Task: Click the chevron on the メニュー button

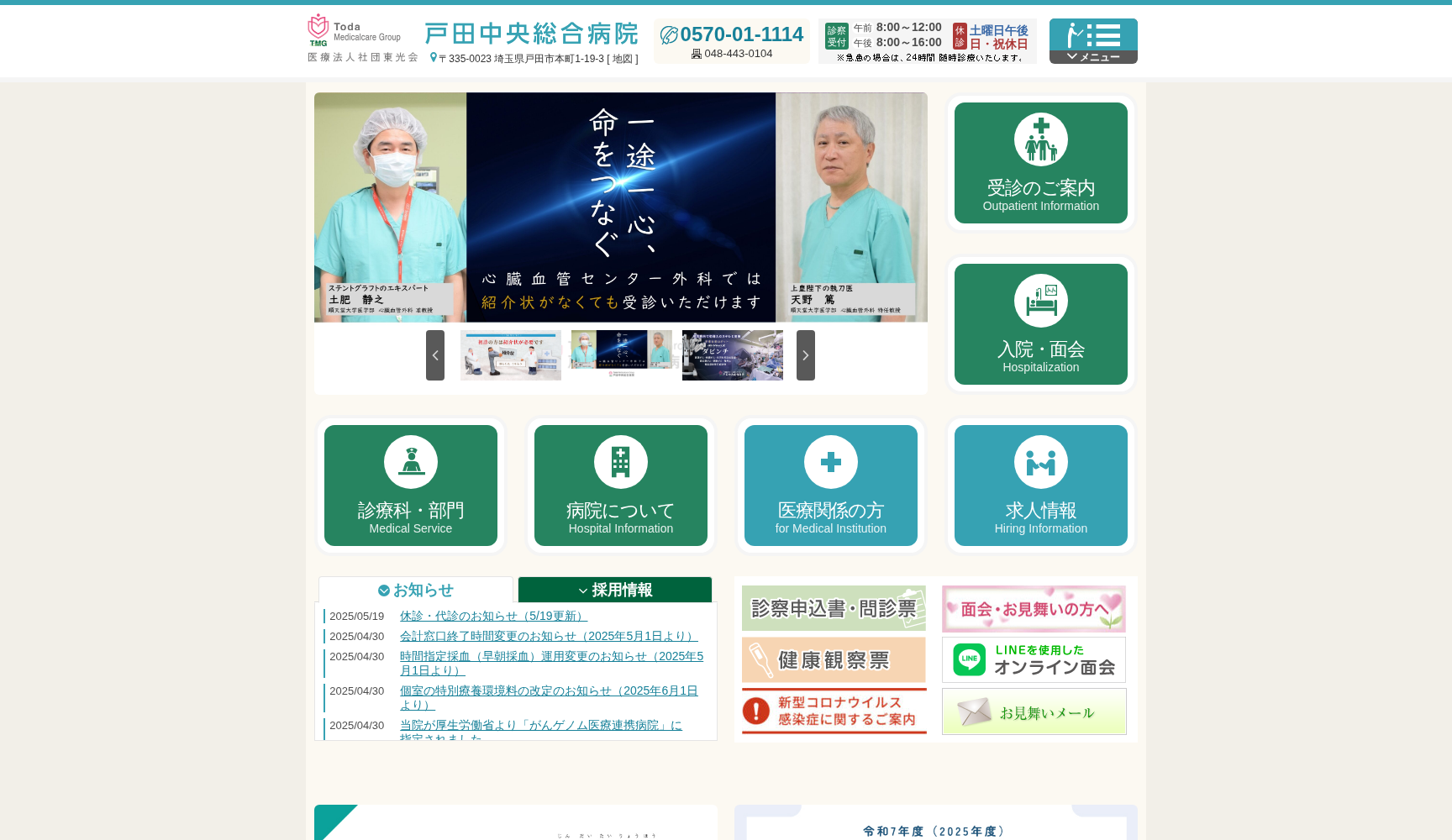Action: click(x=1072, y=56)
